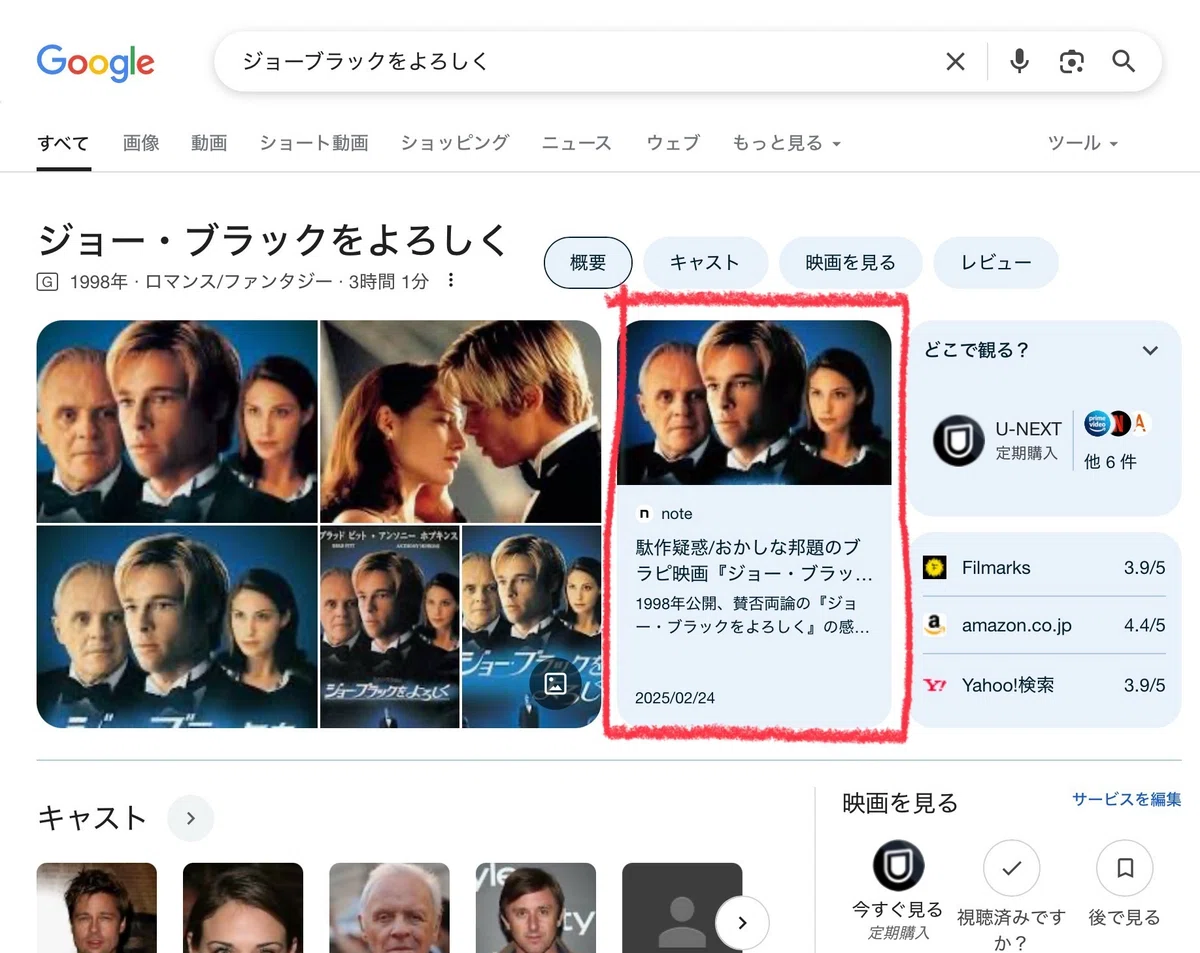
Task: Click the Yahoo!検索 rating icon
Action: 935,686
